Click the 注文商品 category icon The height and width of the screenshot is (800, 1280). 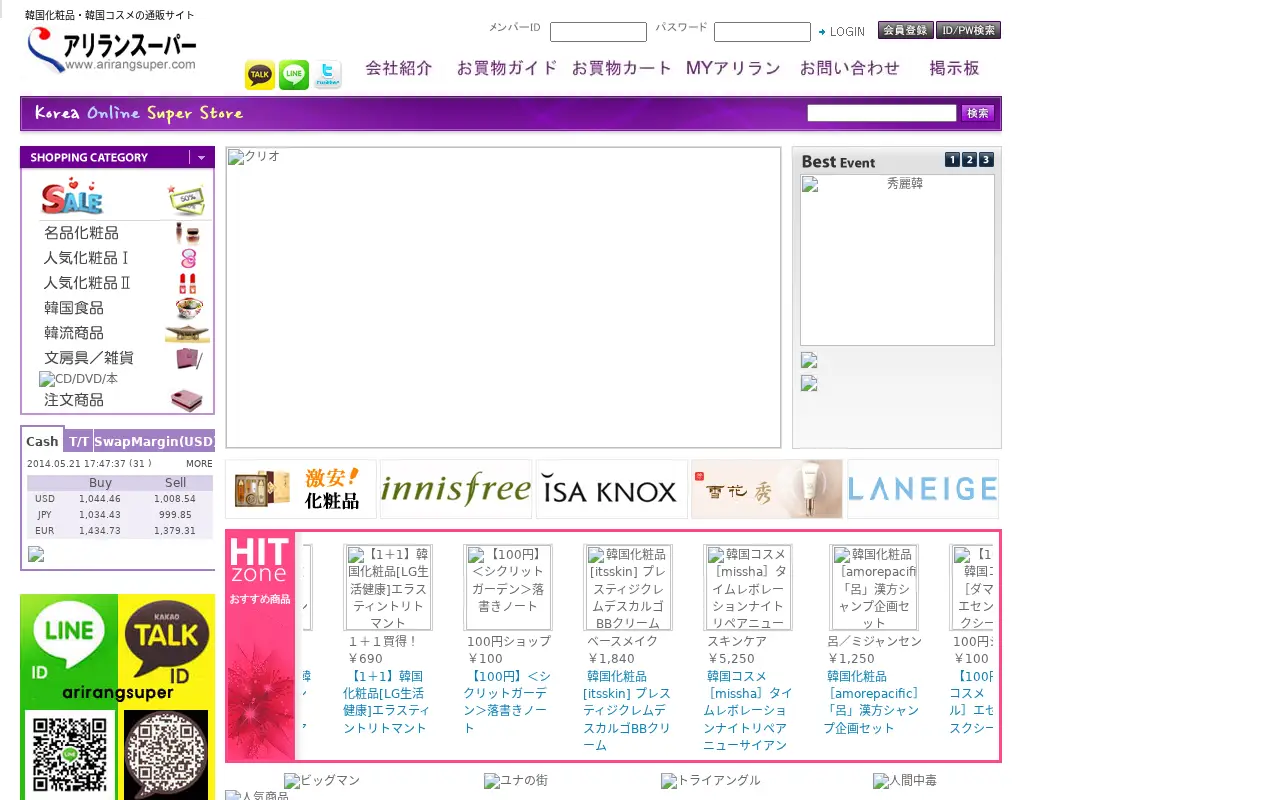coord(187,400)
